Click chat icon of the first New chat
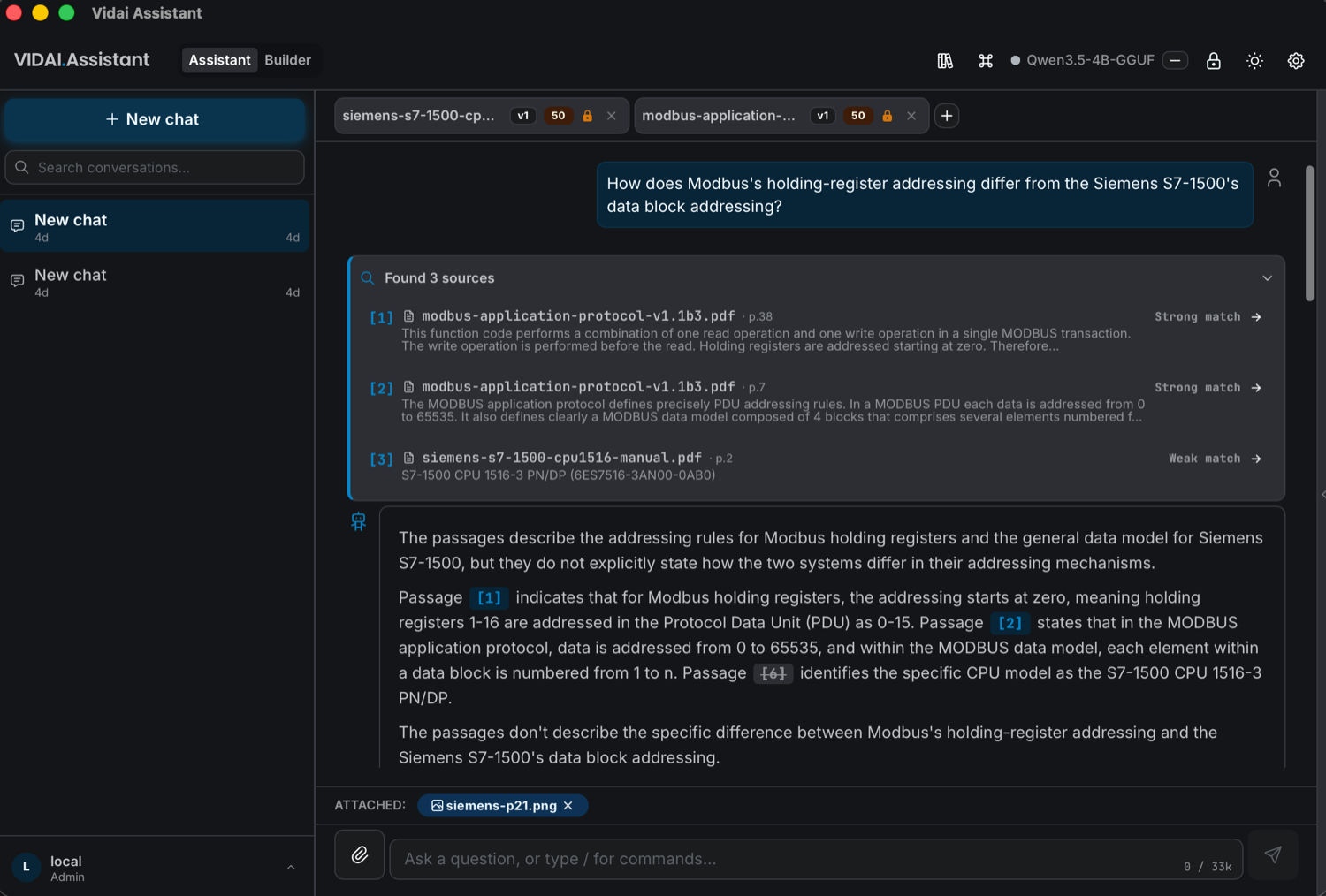Image resolution: width=1326 pixels, height=896 pixels. coord(17,226)
